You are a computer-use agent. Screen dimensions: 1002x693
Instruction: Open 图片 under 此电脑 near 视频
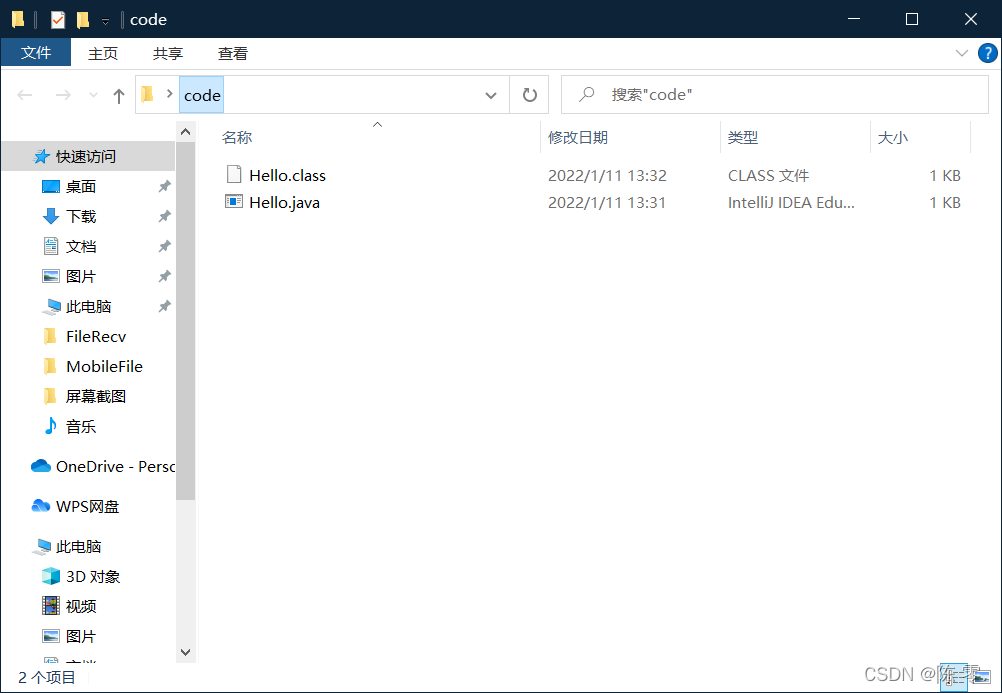(x=81, y=636)
